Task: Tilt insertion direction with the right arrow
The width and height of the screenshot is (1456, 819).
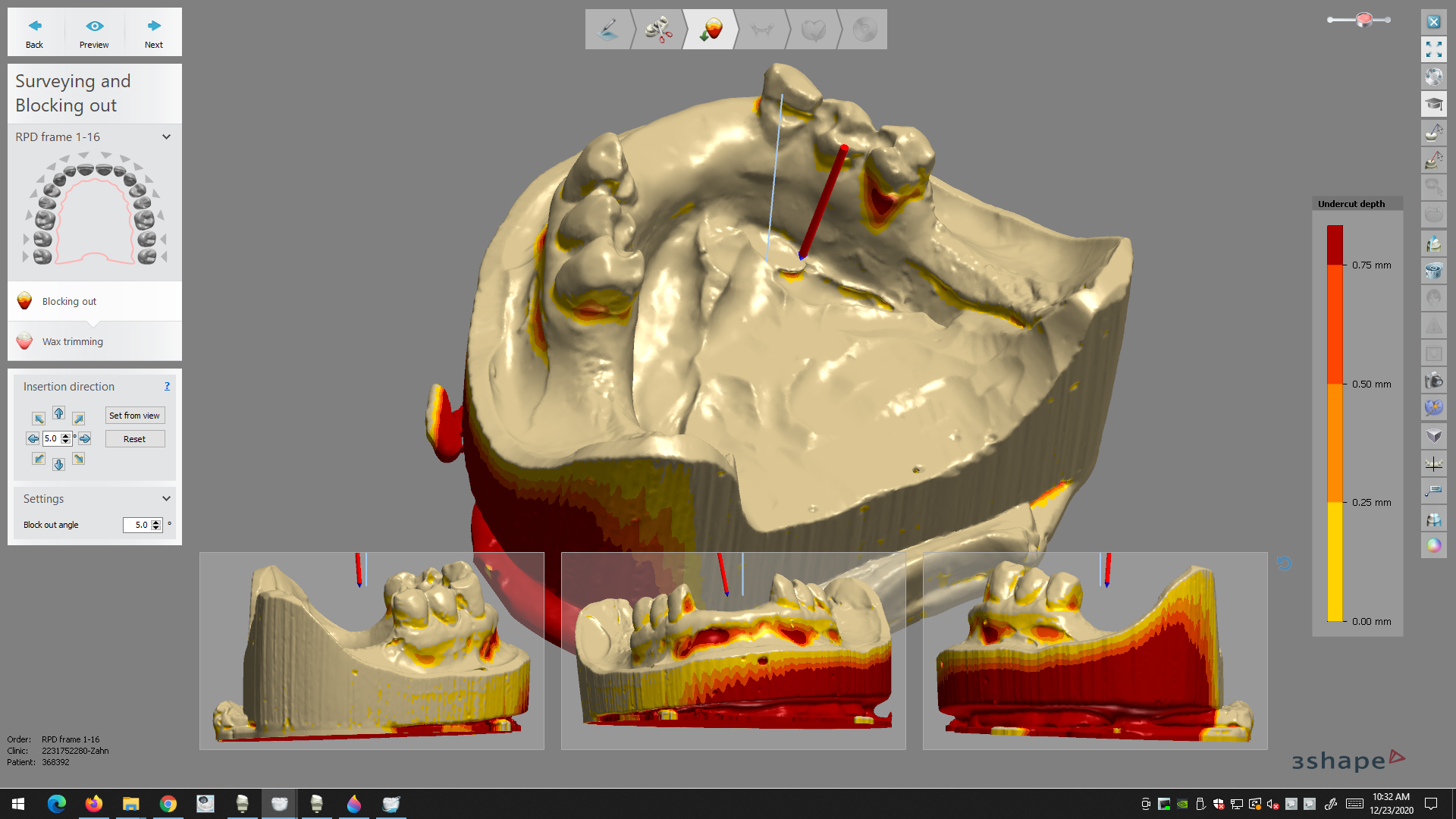Action: coord(85,438)
